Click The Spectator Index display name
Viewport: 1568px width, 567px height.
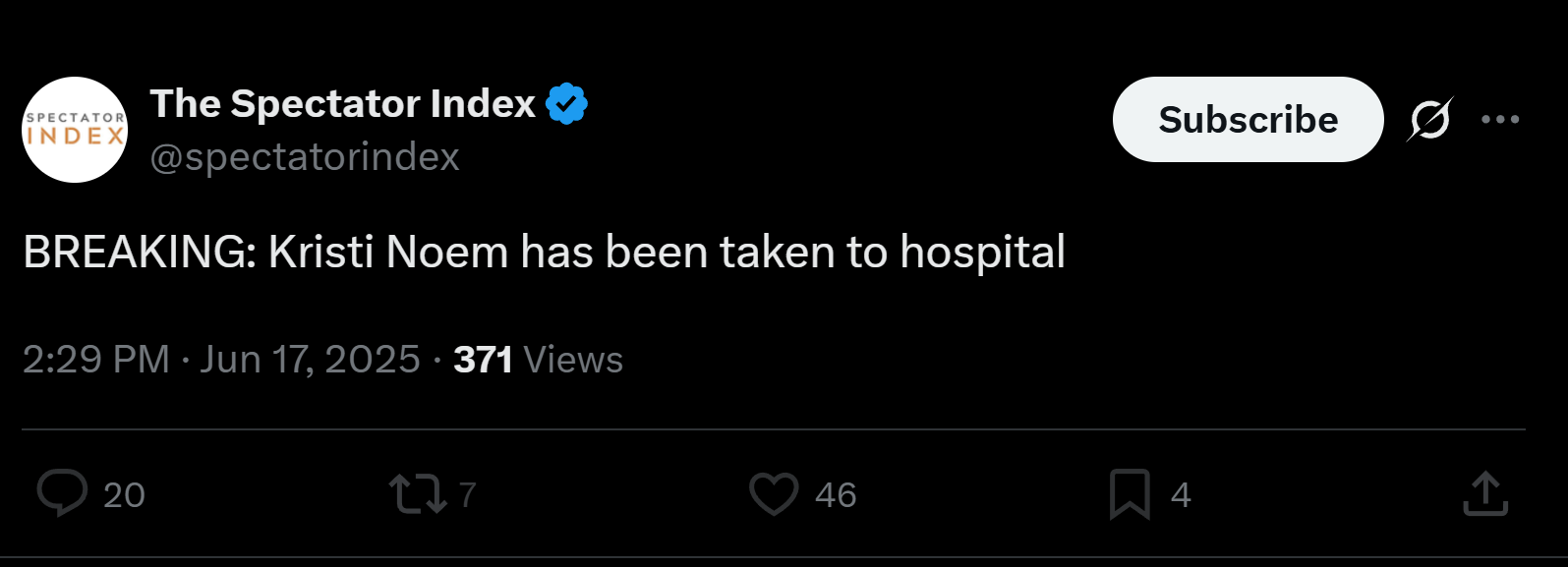(x=342, y=103)
